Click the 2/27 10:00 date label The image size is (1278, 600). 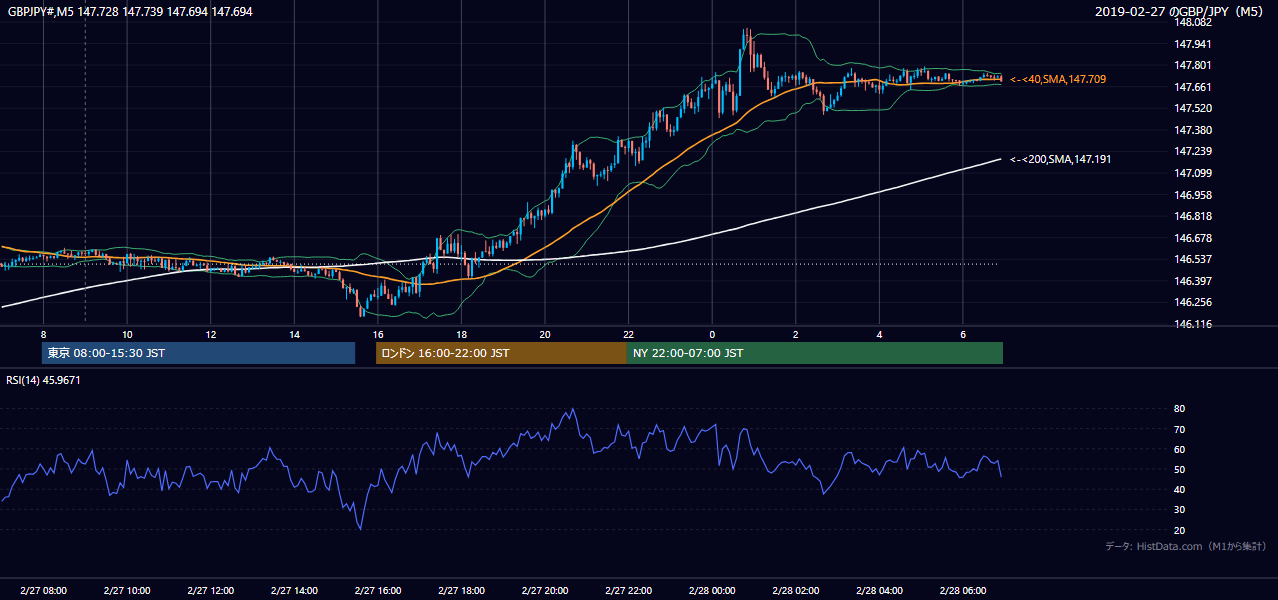point(127,591)
